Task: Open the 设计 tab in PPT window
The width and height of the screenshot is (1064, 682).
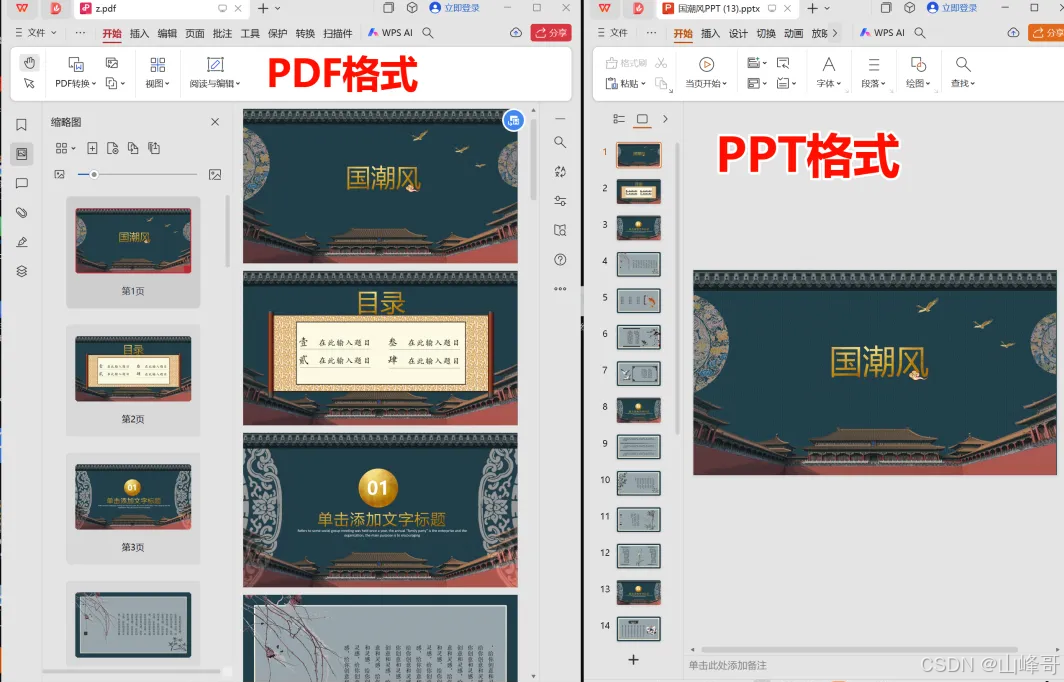Action: coord(738,33)
